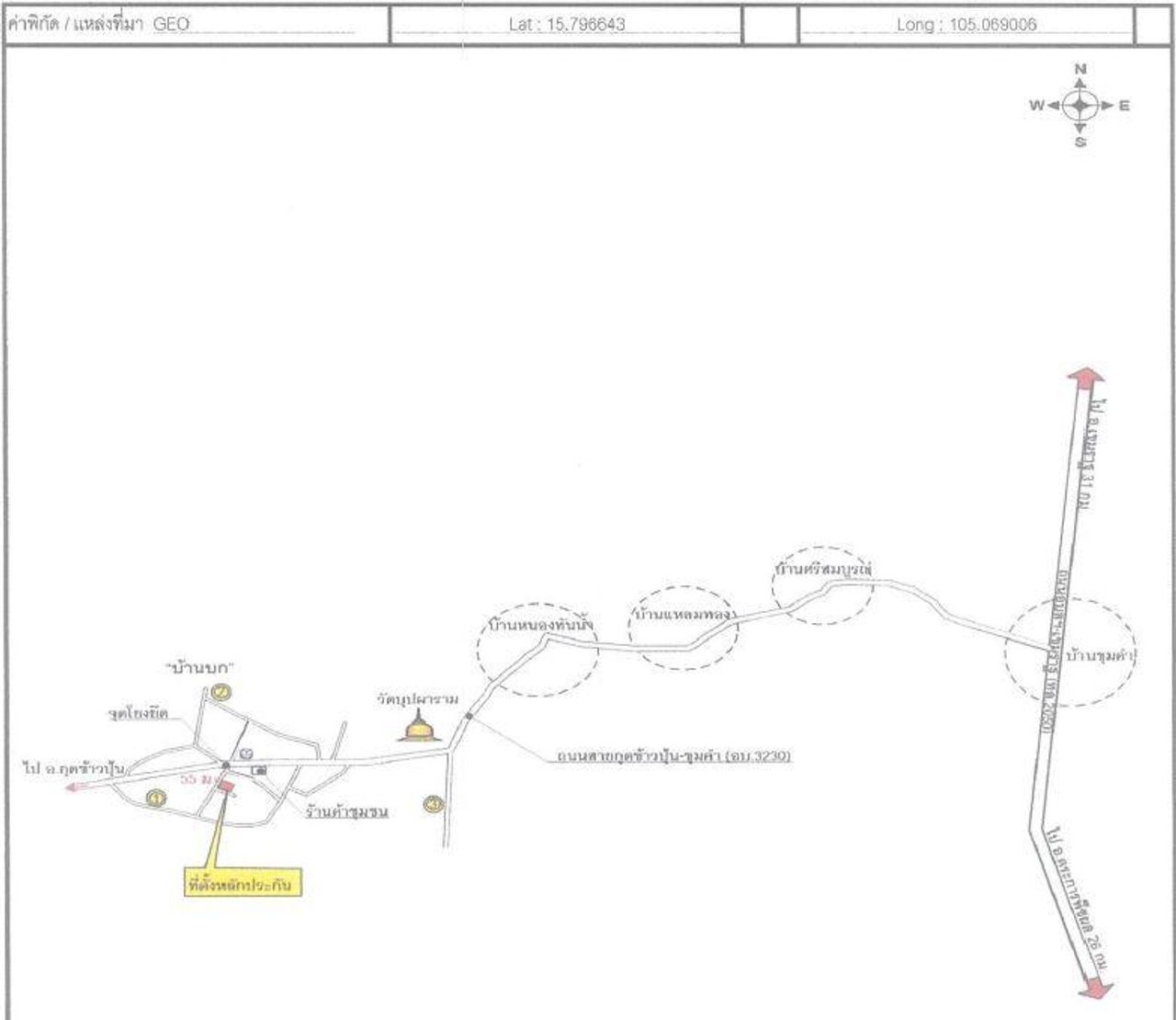Click the Long : 105.069006 field
1176x1020 pixels.
point(966,25)
